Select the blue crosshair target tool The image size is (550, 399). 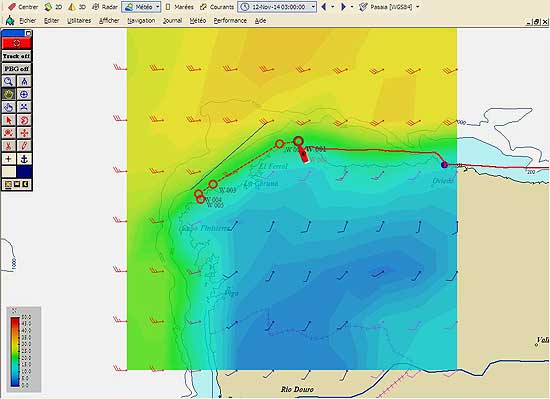click(24, 94)
